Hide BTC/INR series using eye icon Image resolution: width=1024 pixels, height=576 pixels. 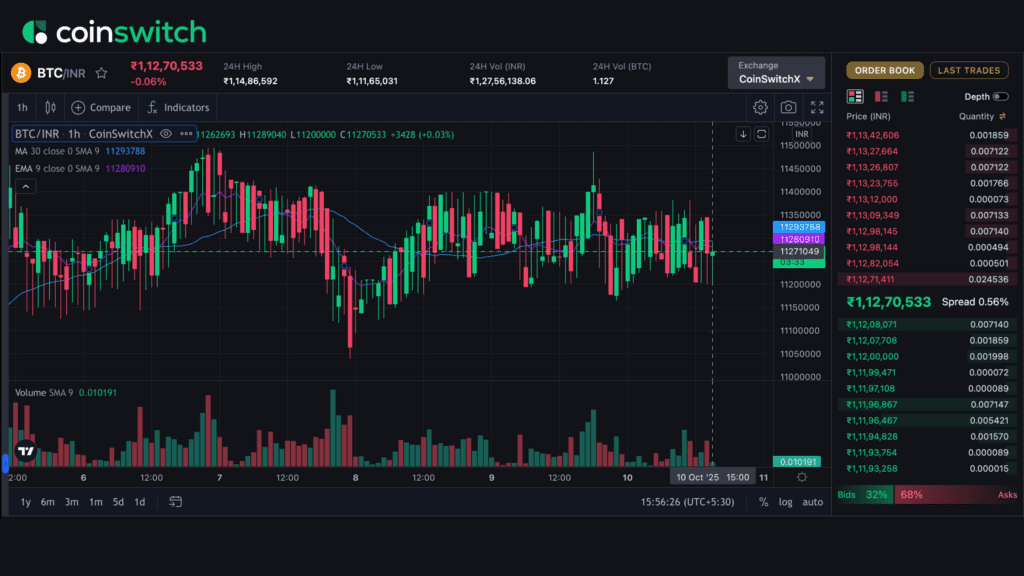[166, 134]
